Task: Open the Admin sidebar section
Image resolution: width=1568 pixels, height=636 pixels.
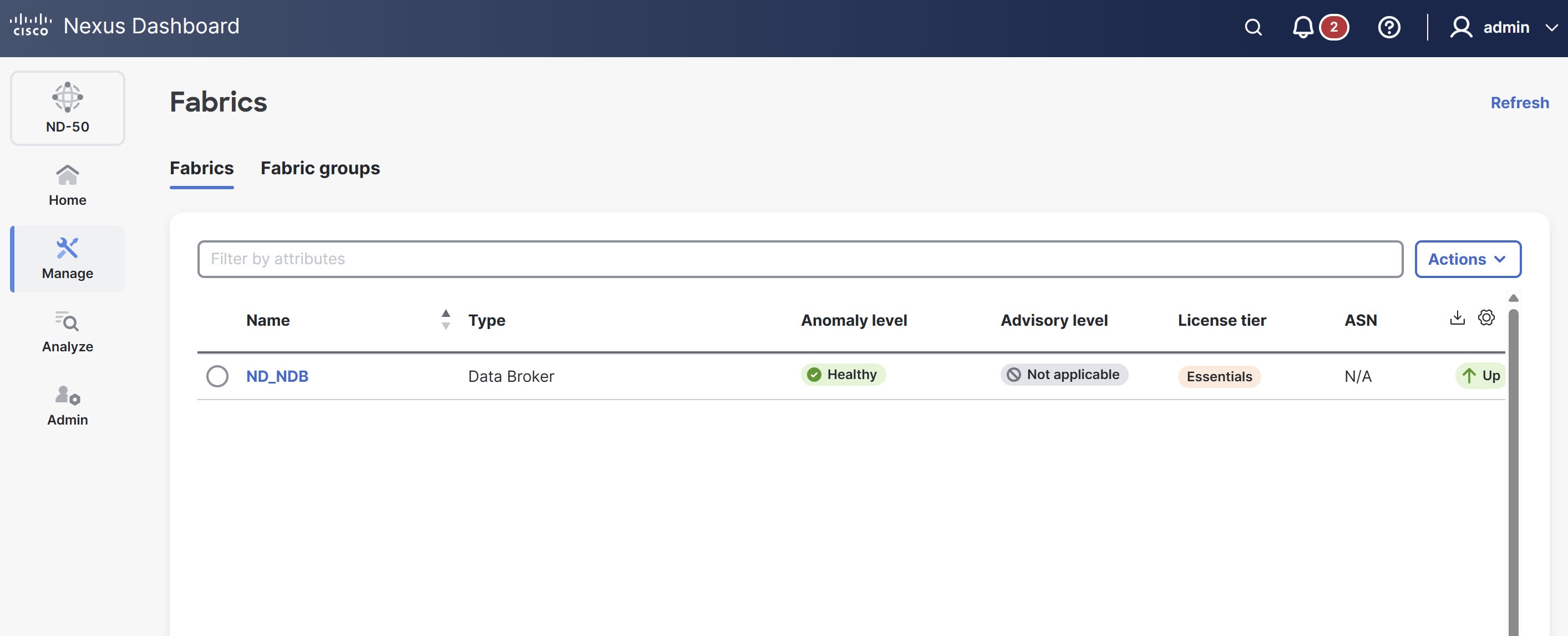Action: coord(68,405)
